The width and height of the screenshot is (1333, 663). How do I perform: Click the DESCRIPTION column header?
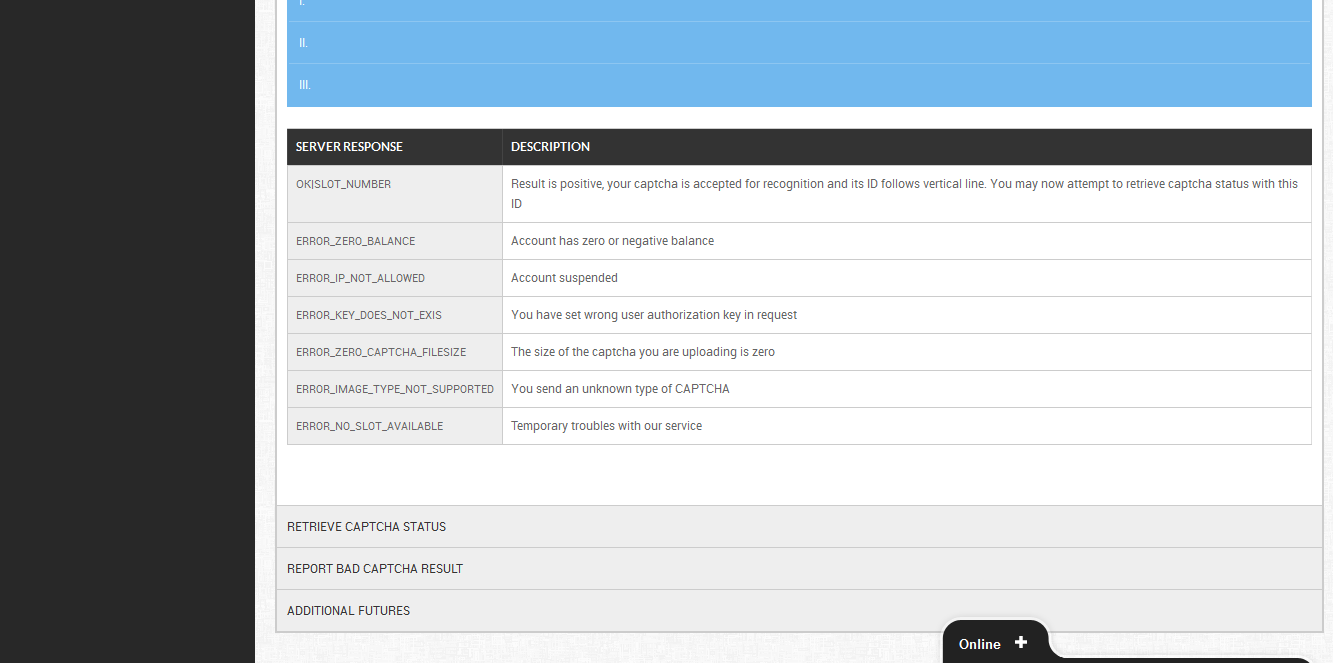(x=907, y=147)
